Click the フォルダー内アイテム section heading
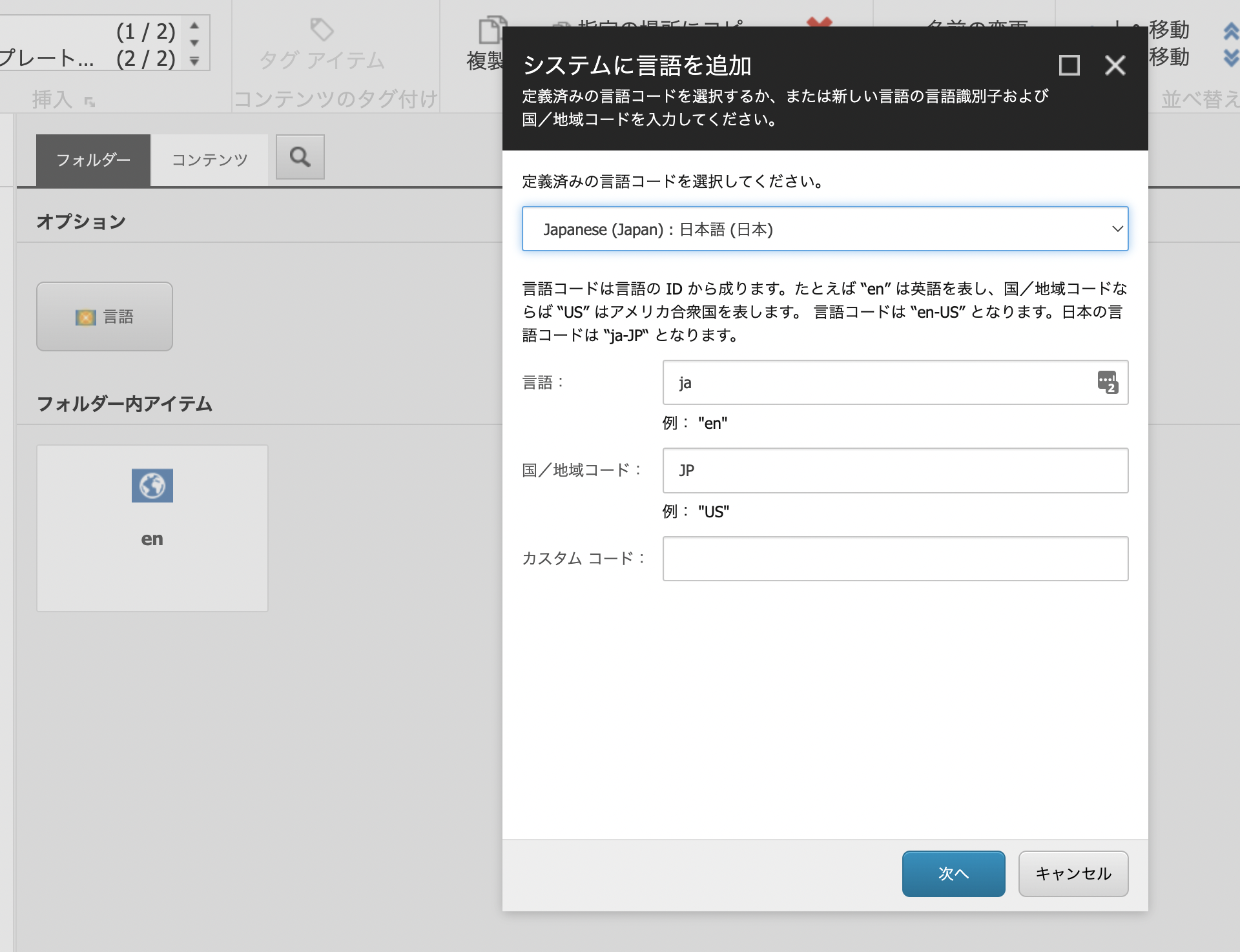1240x952 pixels. point(125,404)
